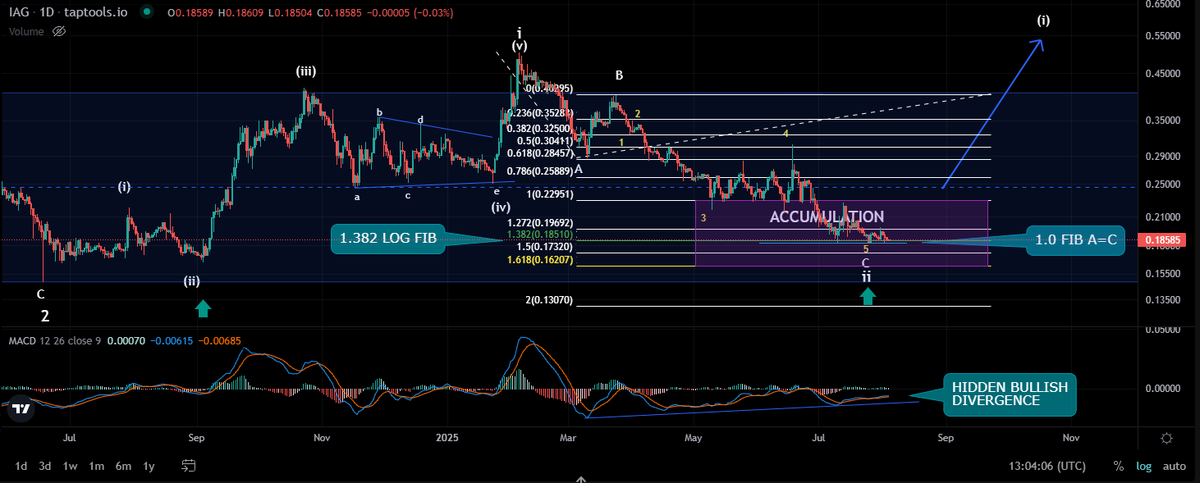Click the 0.618(0.28457) fib level label

(x=541, y=152)
